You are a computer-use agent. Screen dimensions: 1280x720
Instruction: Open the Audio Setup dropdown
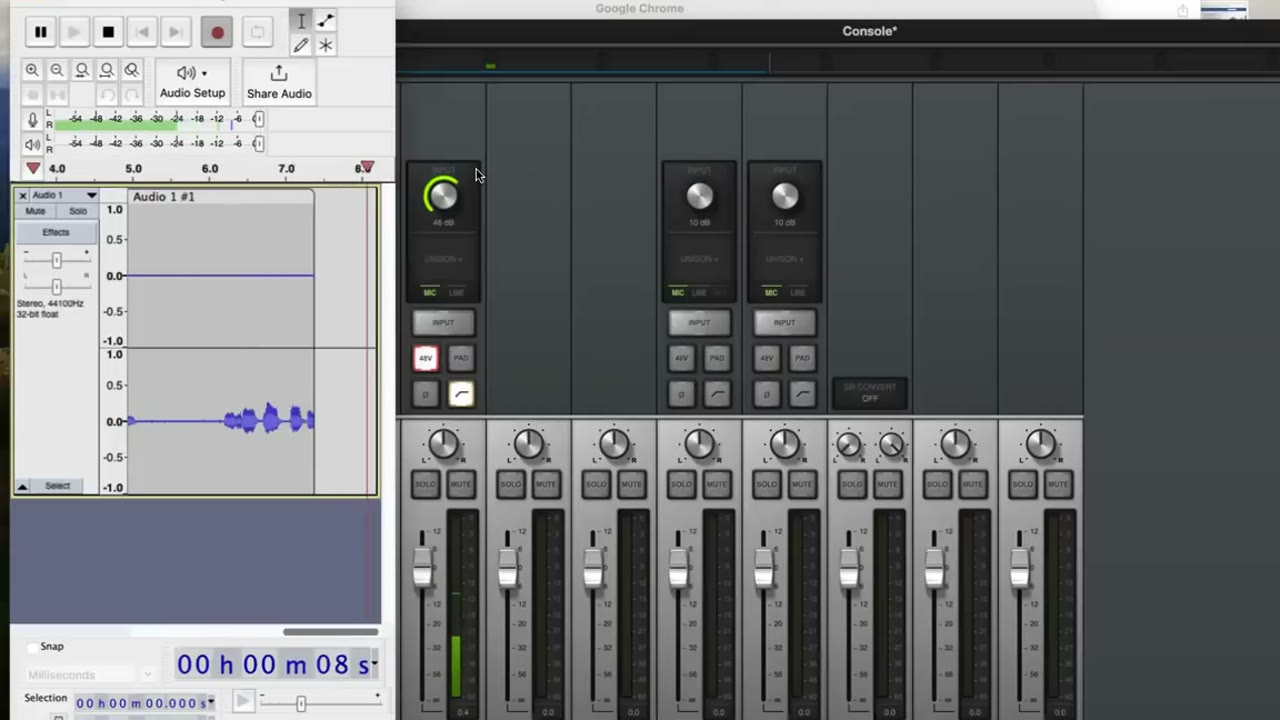193,81
